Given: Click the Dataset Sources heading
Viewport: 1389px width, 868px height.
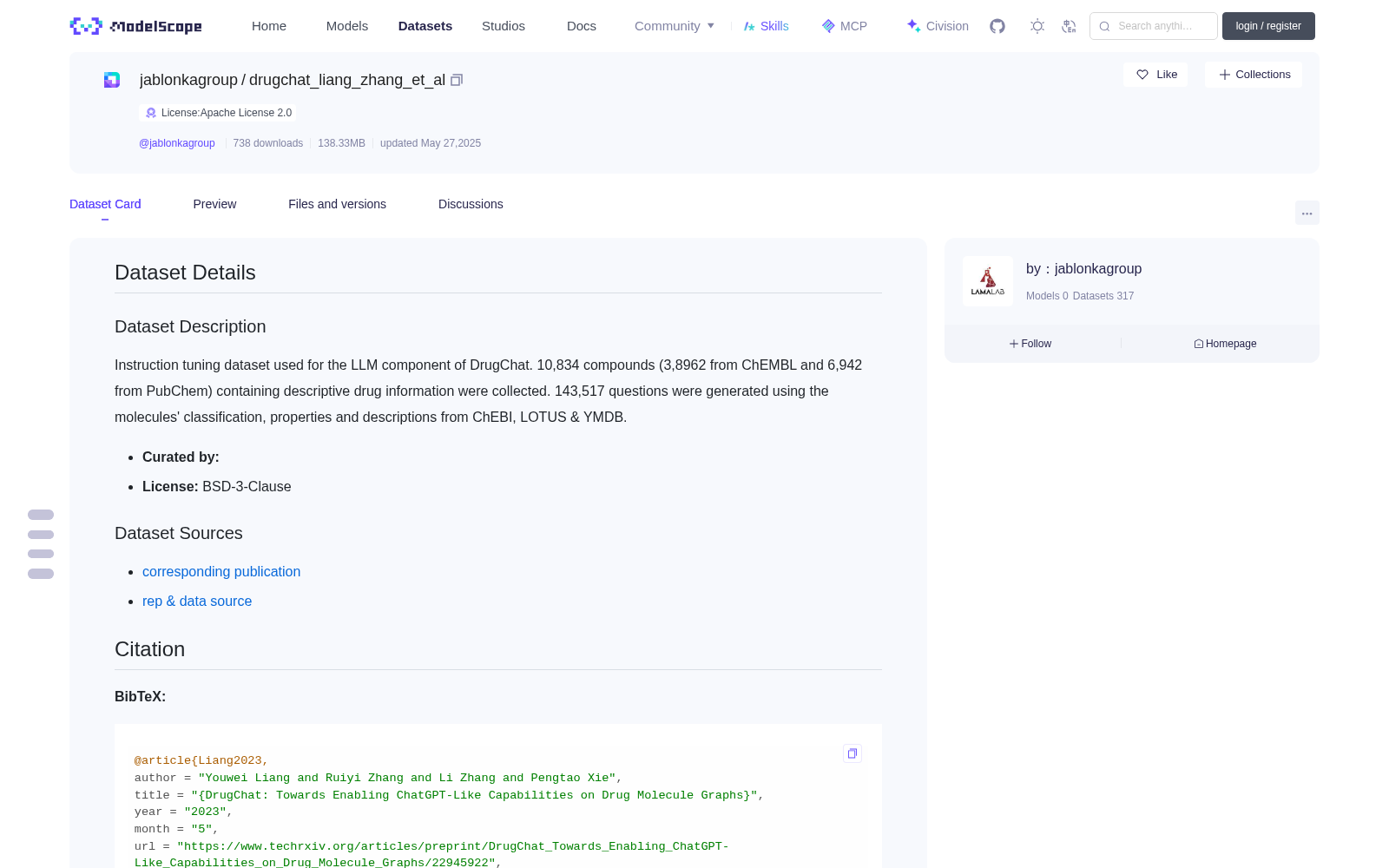Looking at the screenshot, I should 179,533.
